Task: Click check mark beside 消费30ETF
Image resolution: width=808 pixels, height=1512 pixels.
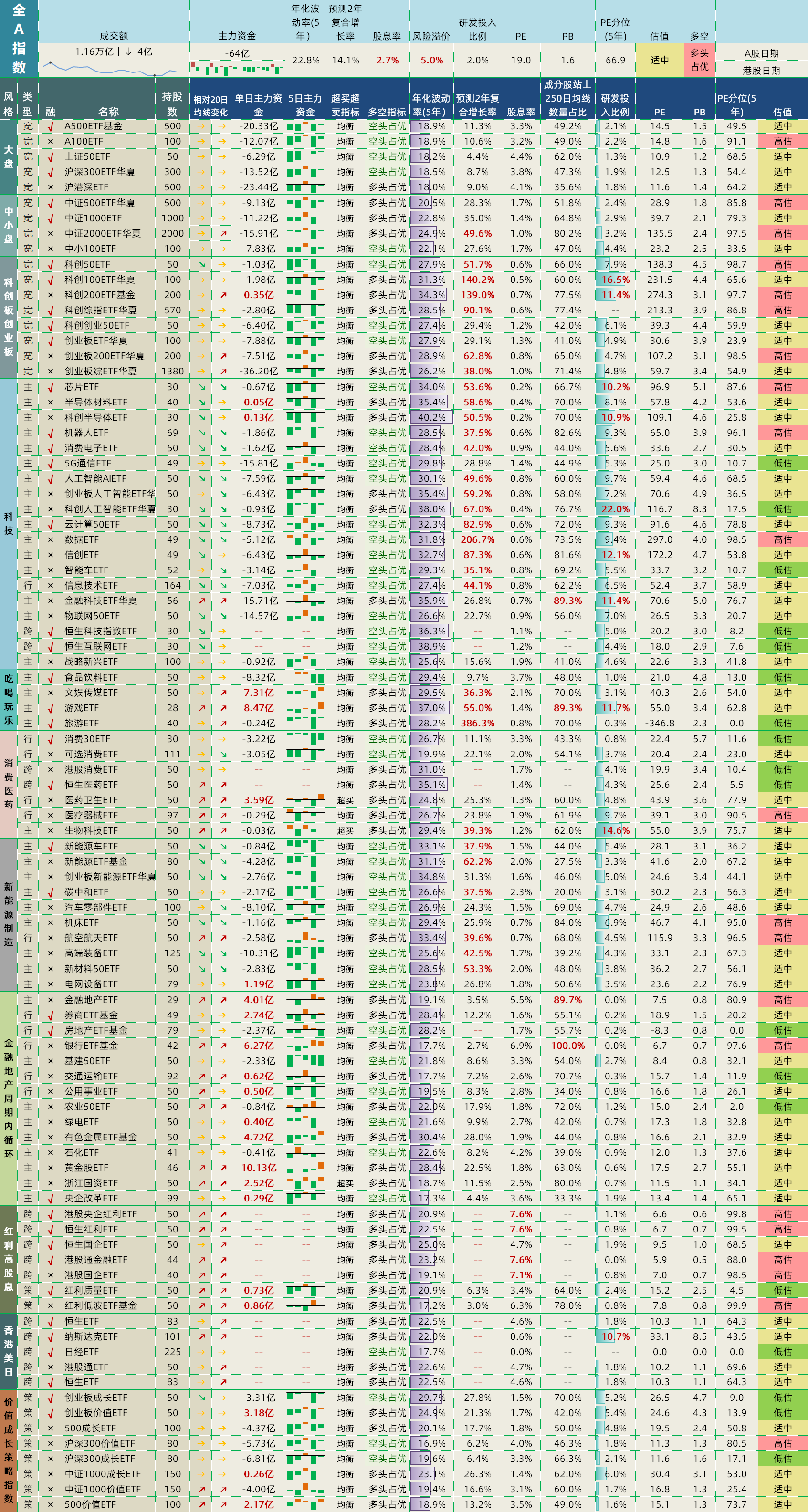Action: tap(51, 740)
